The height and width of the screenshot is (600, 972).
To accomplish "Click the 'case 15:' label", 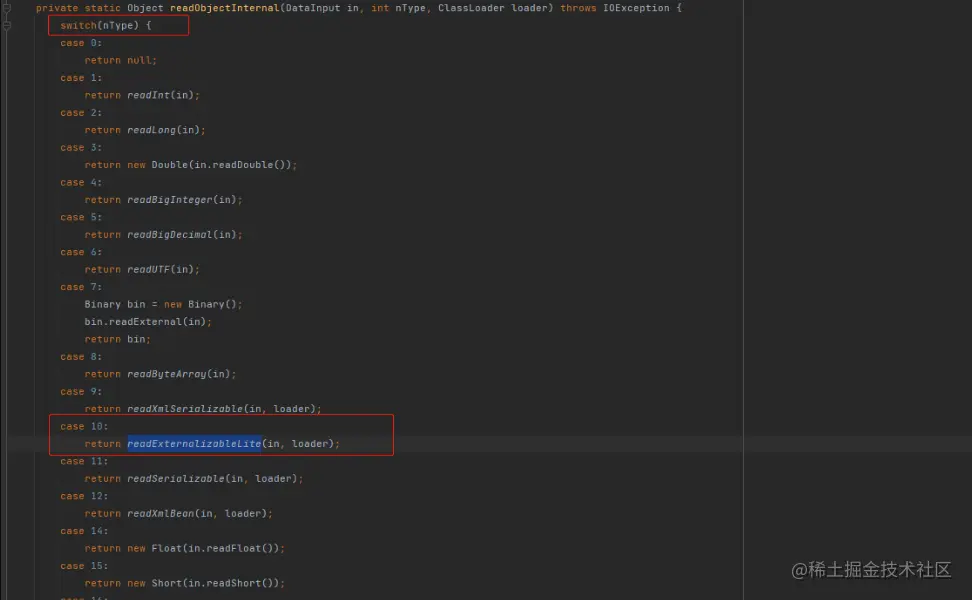I will [84, 566].
